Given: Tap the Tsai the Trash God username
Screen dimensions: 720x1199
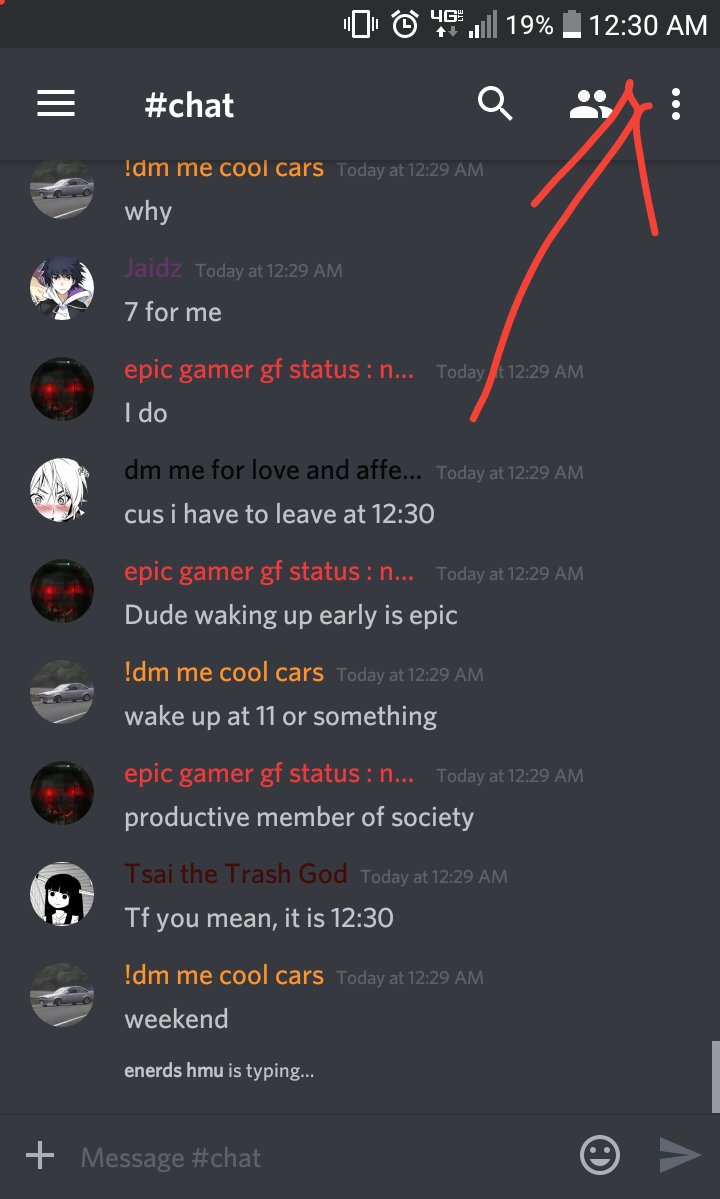Looking at the screenshot, I should coord(235,873).
